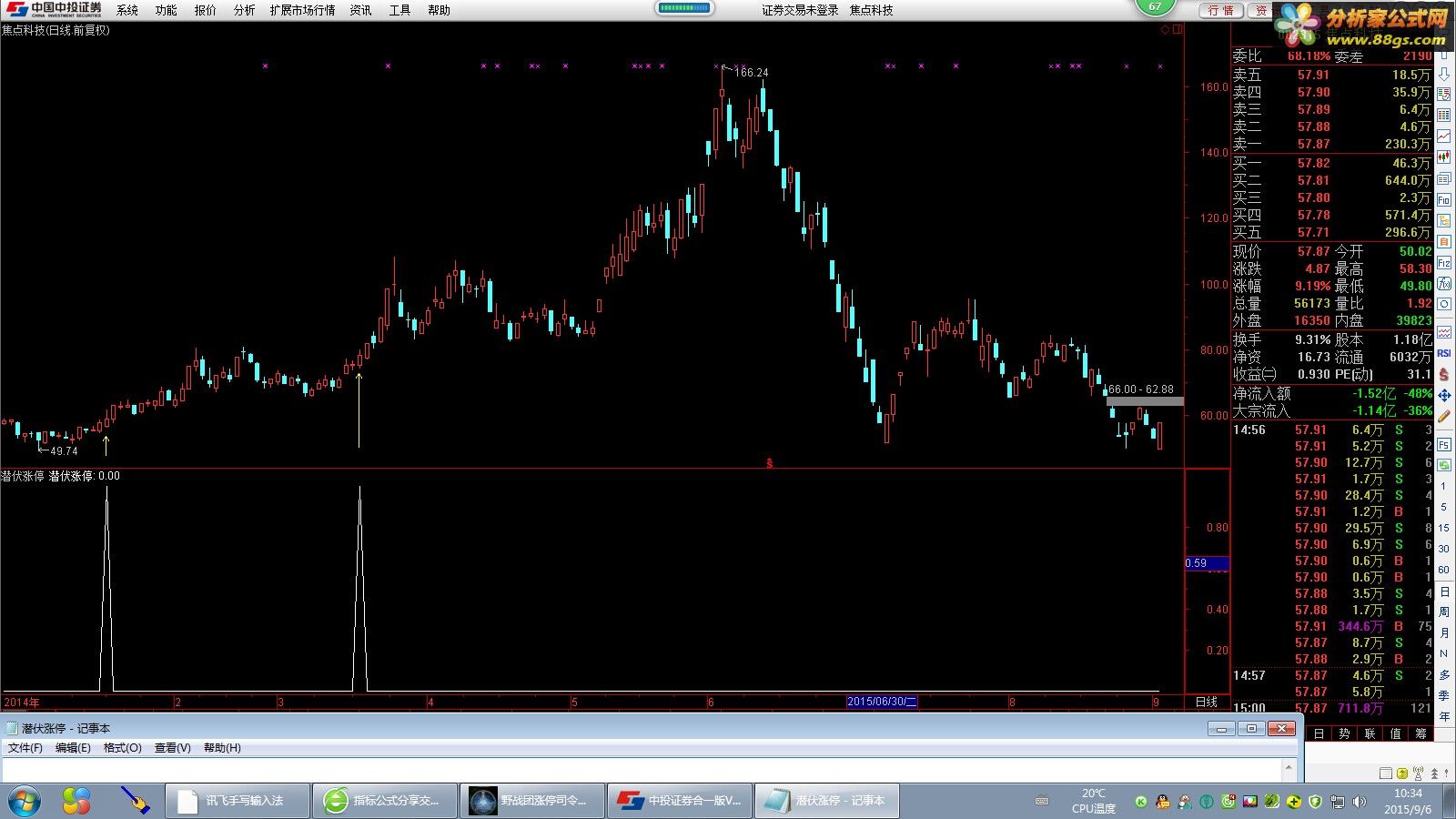Select 年 yearly period
The image size is (1456, 819).
[x=1444, y=716]
